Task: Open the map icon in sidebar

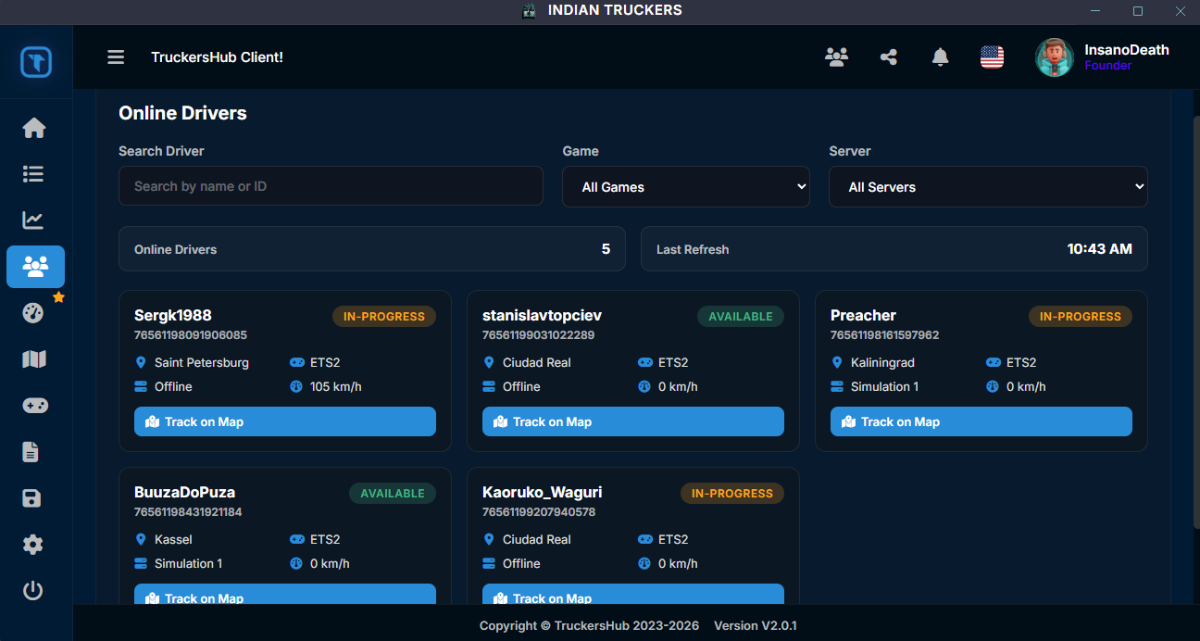Action: pyautogui.click(x=34, y=359)
